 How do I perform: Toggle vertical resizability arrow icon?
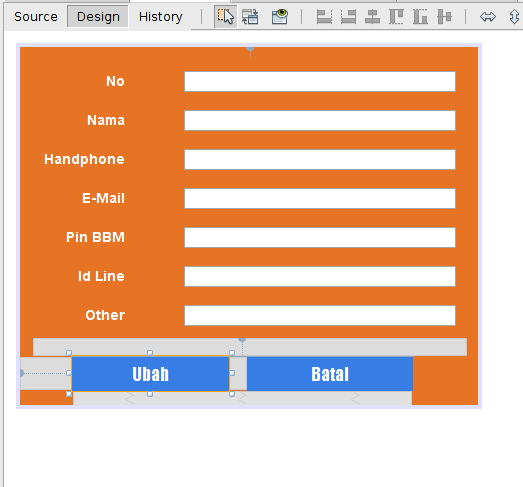[514, 17]
